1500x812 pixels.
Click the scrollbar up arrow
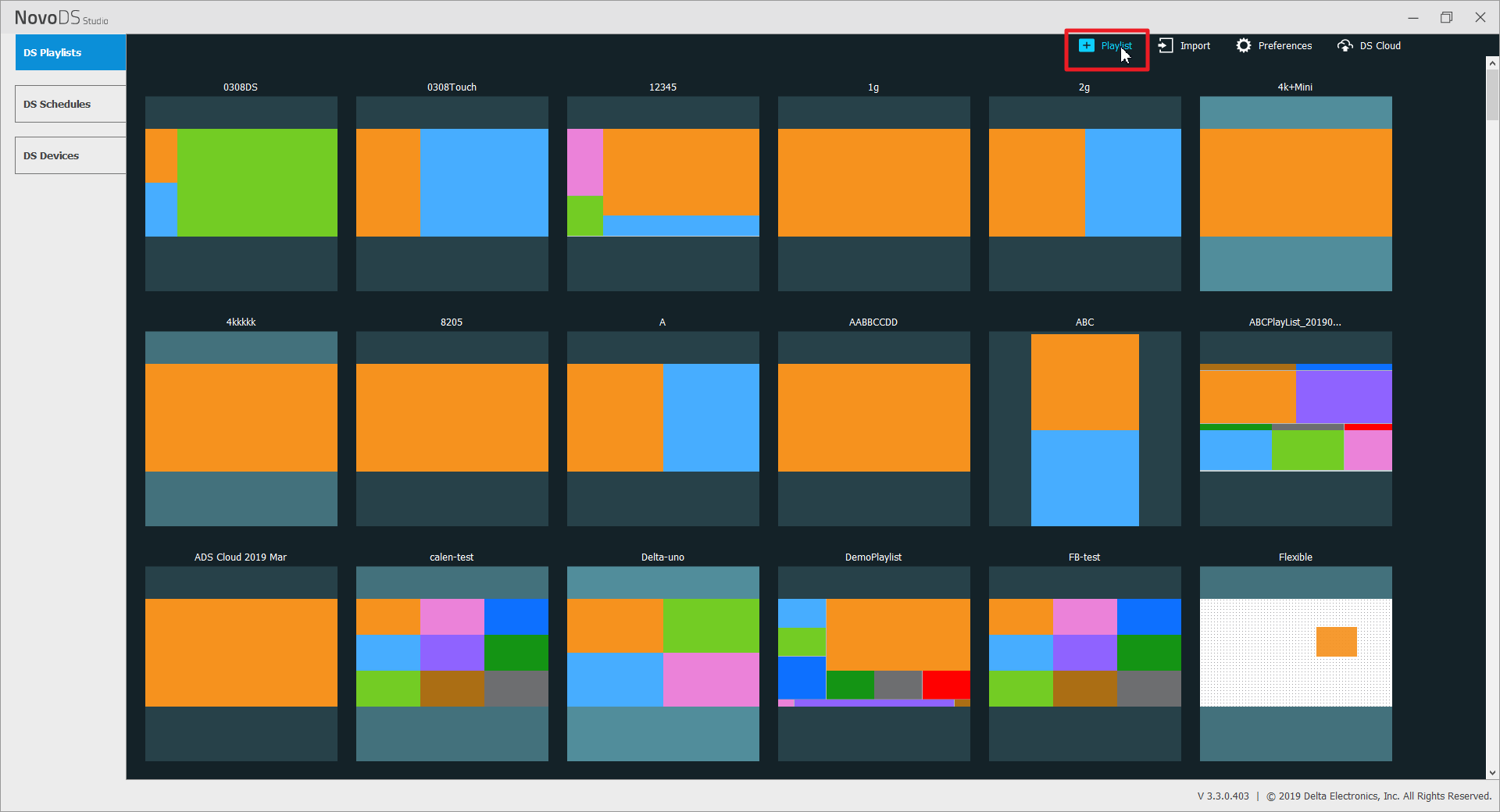1492,63
